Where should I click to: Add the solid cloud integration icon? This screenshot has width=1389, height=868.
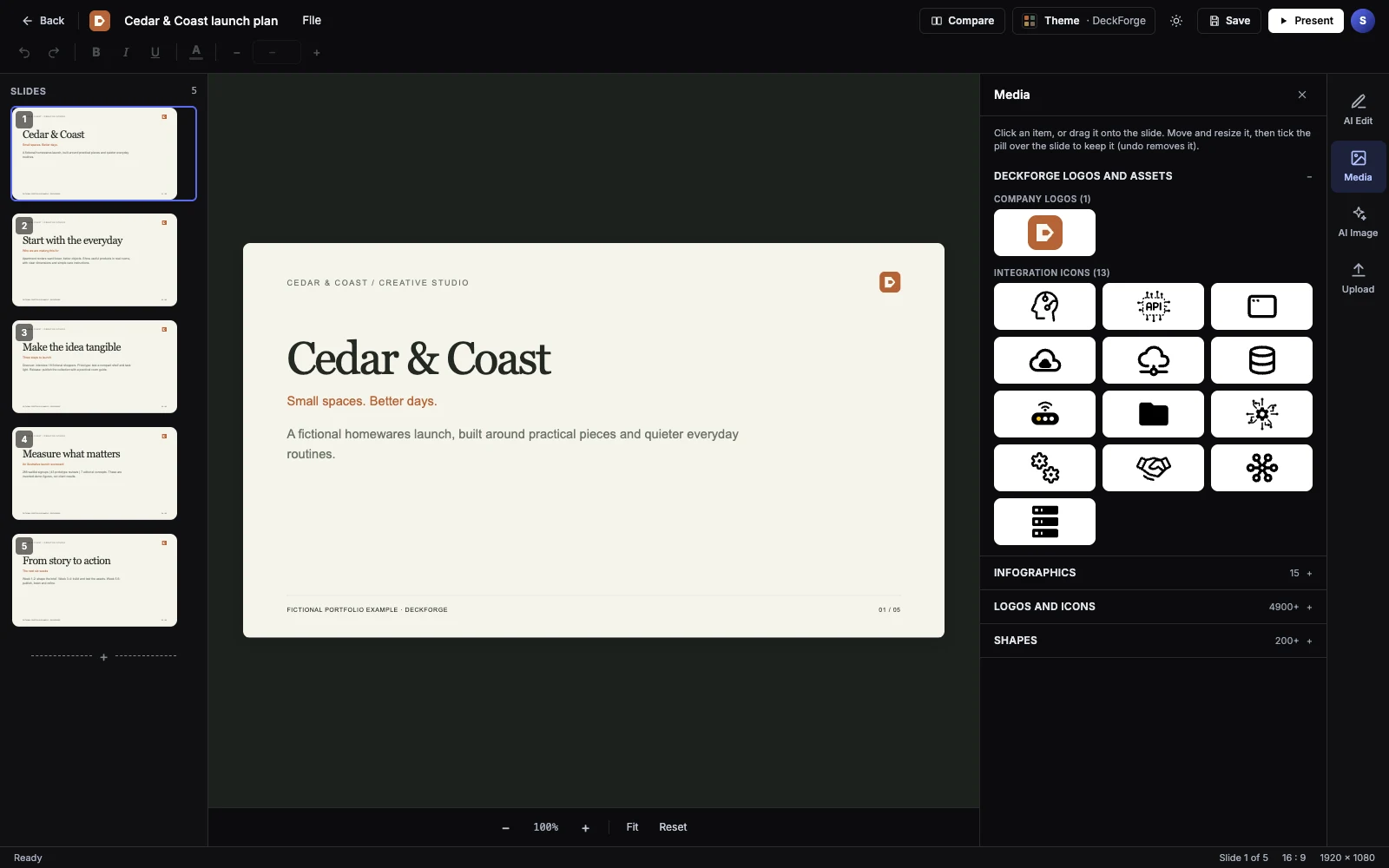click(1044, 360)
